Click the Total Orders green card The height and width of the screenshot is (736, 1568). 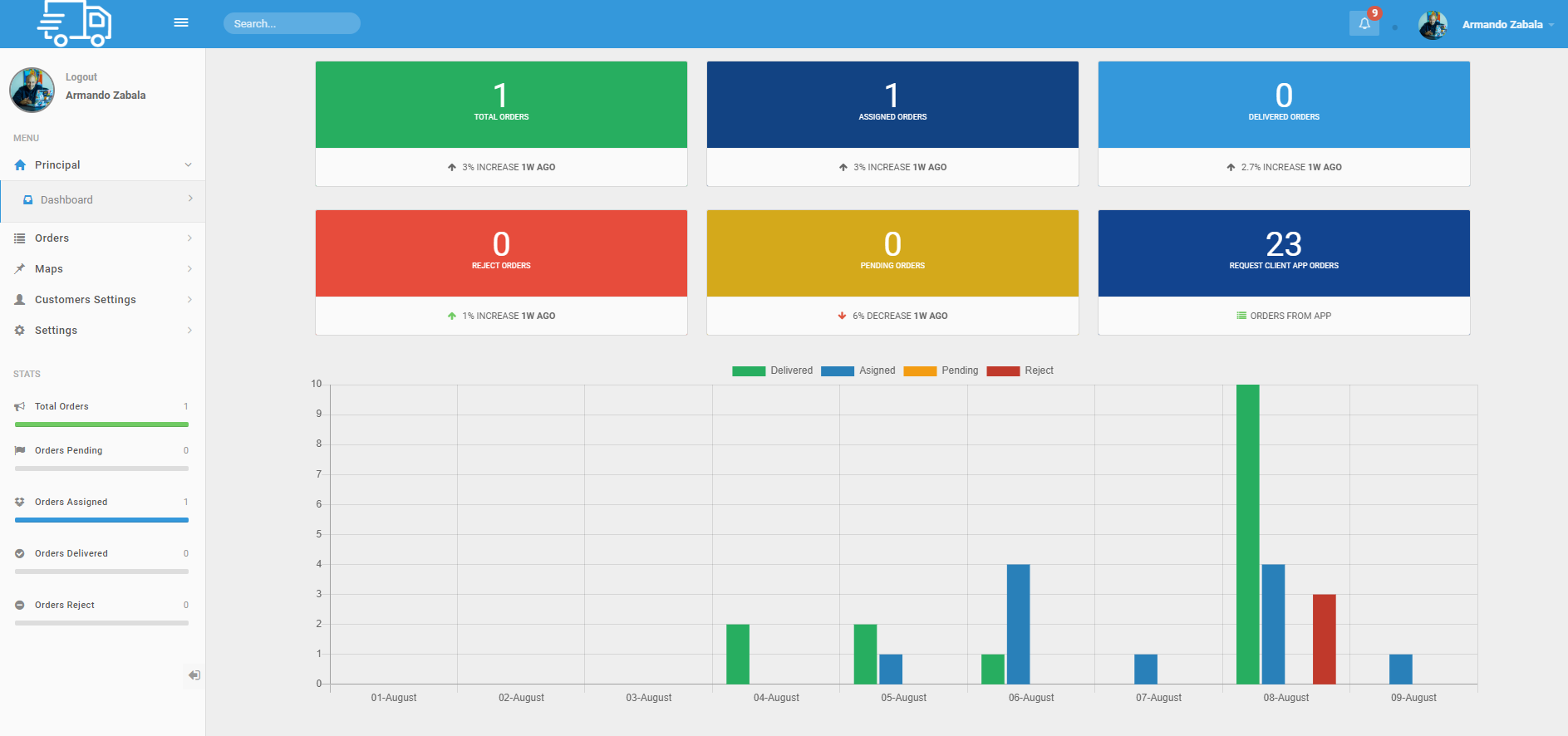pyautogui.click(x=501, y=105)
